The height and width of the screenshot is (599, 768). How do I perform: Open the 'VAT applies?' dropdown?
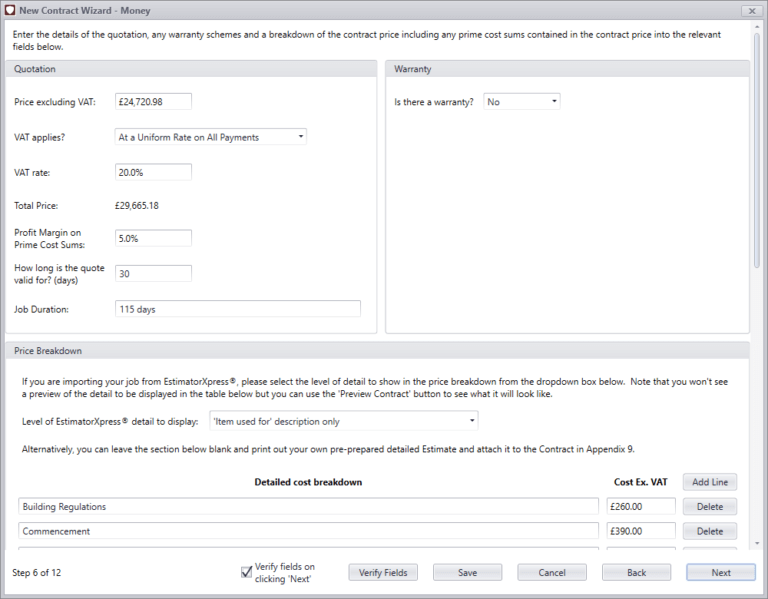tap(211, 137)
